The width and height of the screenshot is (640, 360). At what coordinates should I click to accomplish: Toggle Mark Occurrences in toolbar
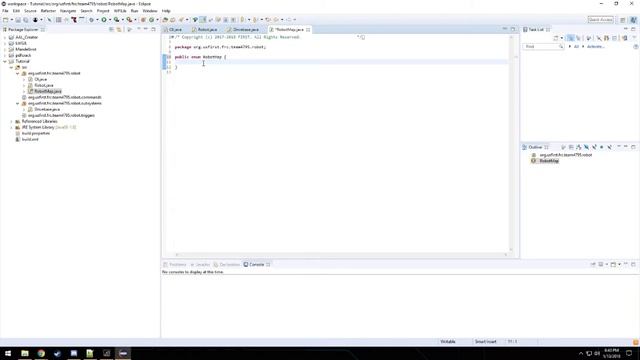click(x=202, y=20)
